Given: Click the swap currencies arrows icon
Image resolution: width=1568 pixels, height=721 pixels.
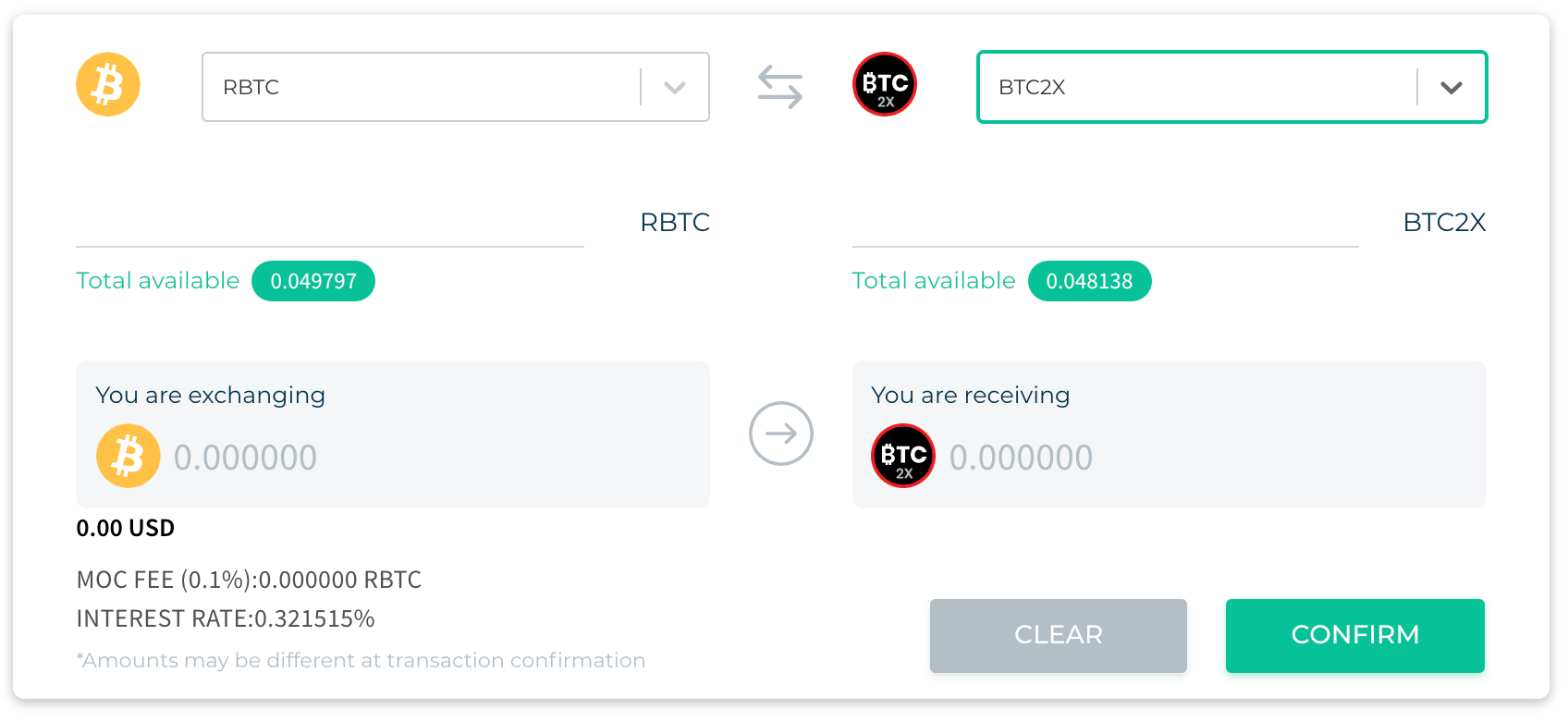Looking at the screenshot, I should [780, 87].
